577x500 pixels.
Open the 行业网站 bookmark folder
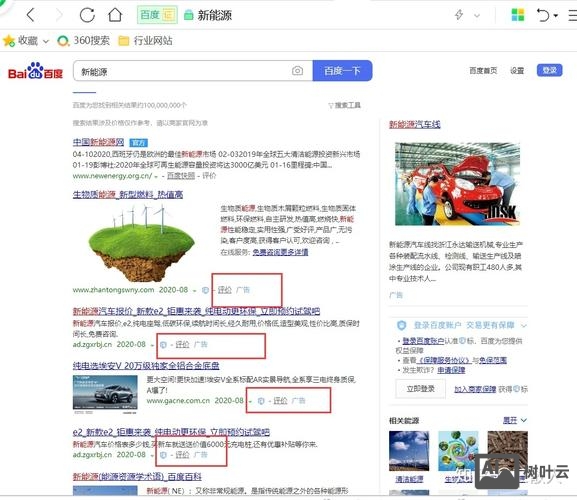coord(145,40)
